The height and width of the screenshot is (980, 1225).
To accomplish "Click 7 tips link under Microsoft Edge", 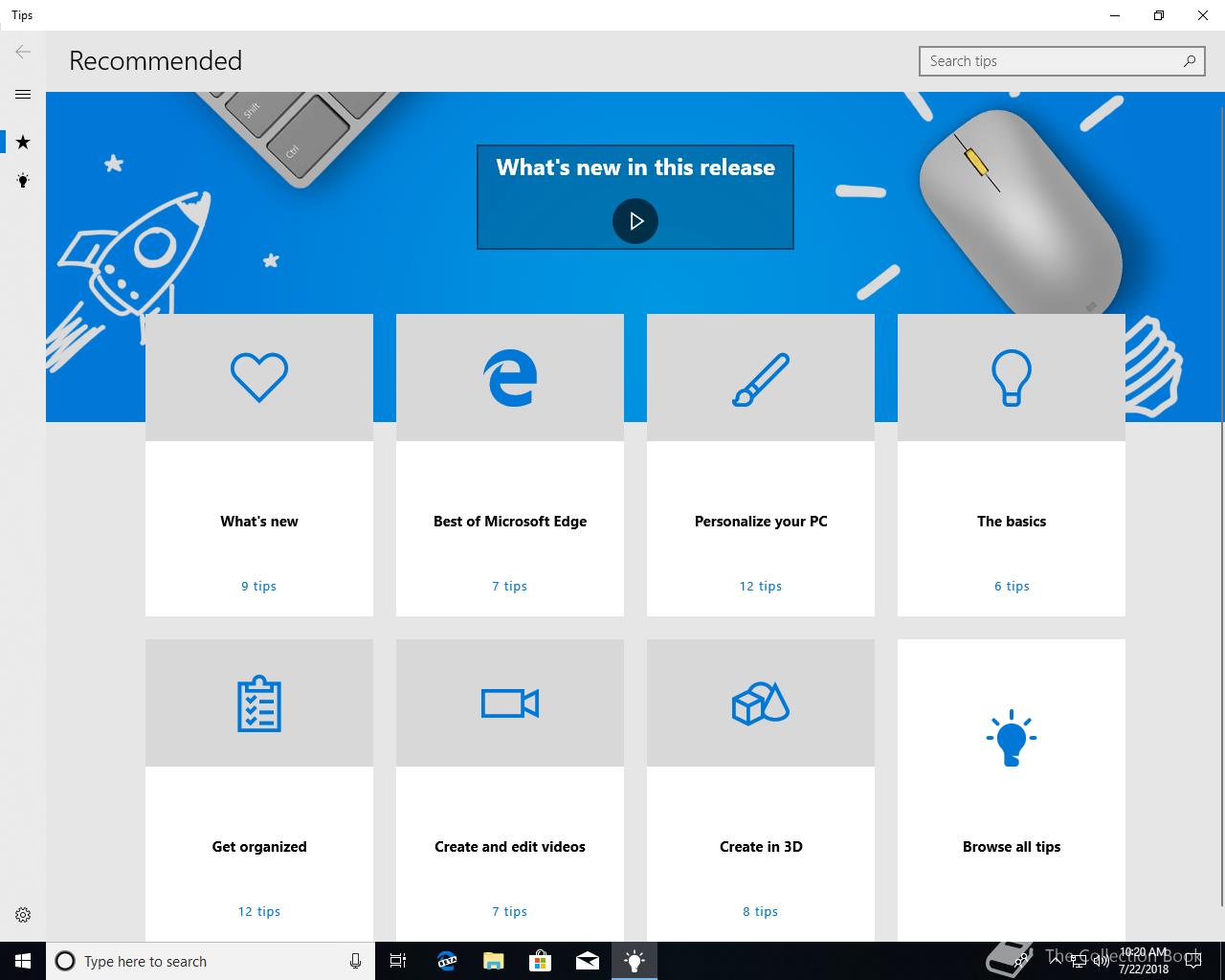I will 509,587.
